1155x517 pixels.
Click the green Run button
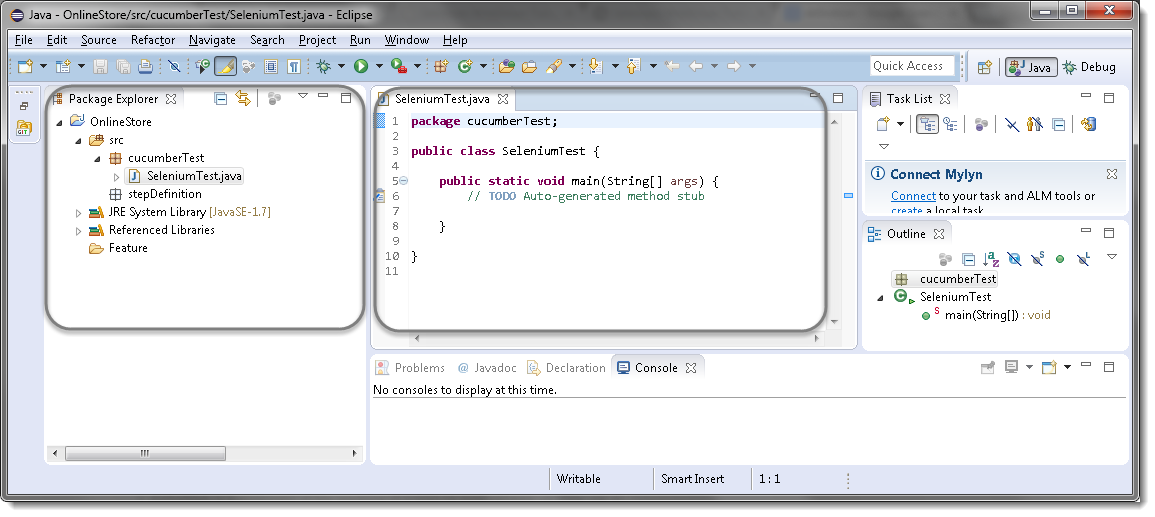361,66
